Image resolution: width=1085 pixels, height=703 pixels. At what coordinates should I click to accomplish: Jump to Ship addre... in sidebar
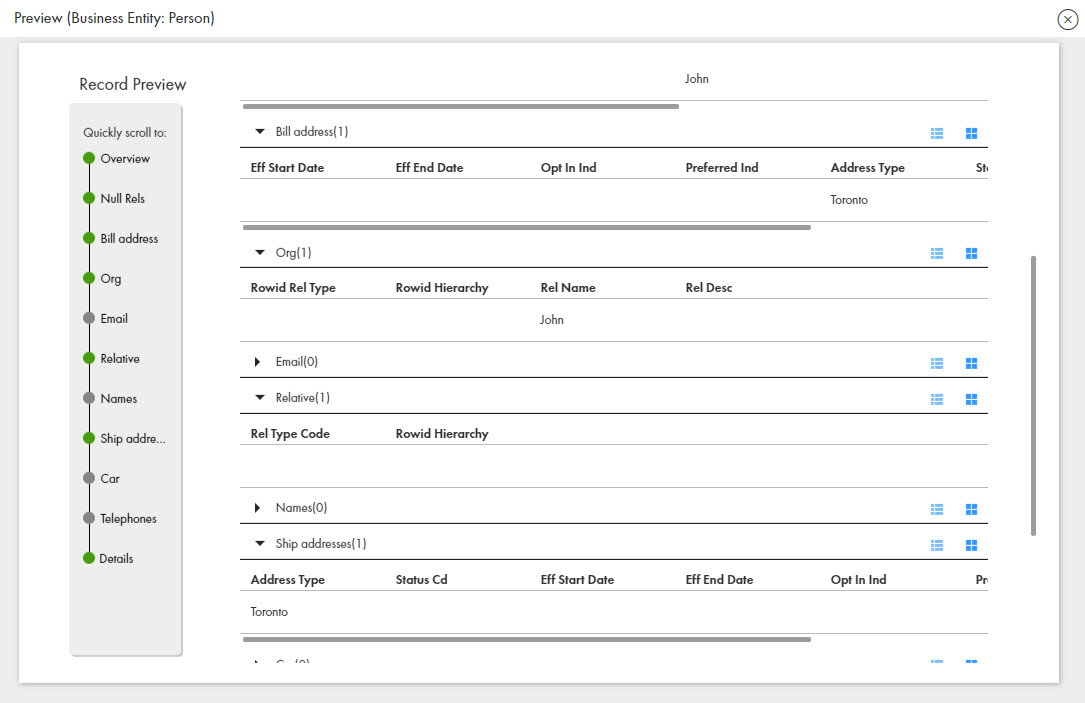(132, 439)
